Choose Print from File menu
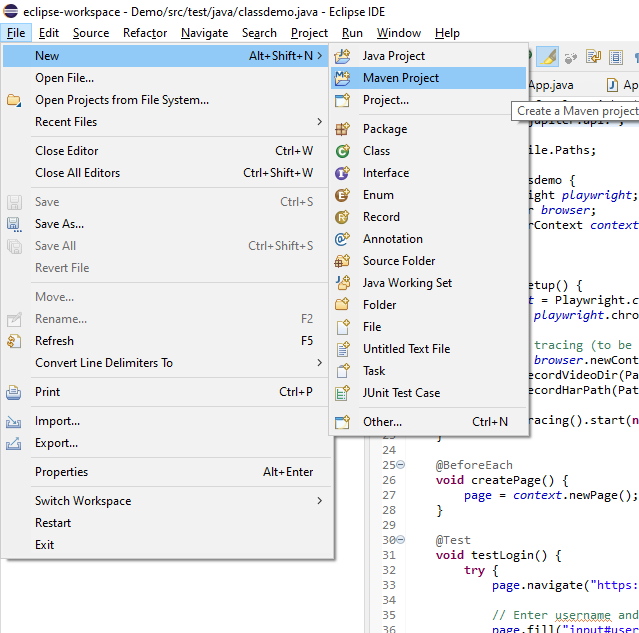 pyautogui.click(x=165, y=392)
